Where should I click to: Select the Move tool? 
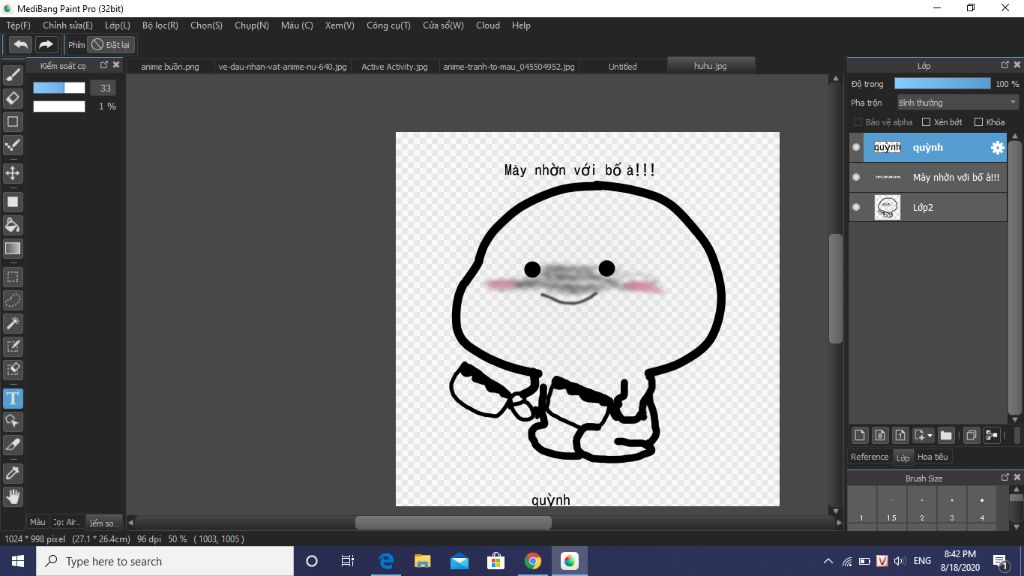pyautogui.click(x=12, y=173)
